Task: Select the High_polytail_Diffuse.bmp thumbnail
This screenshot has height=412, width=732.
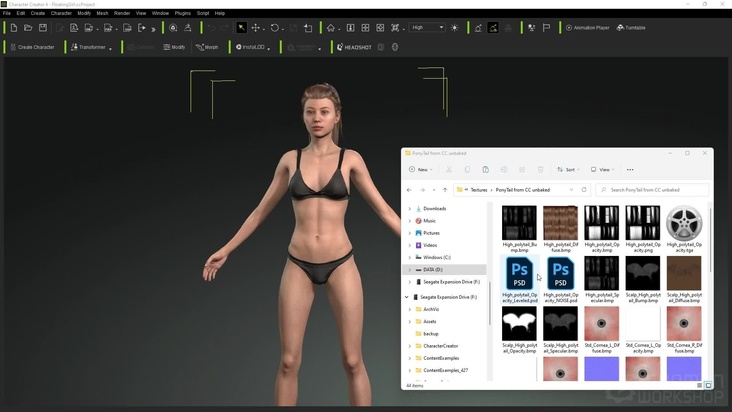Action: [560, 224]
